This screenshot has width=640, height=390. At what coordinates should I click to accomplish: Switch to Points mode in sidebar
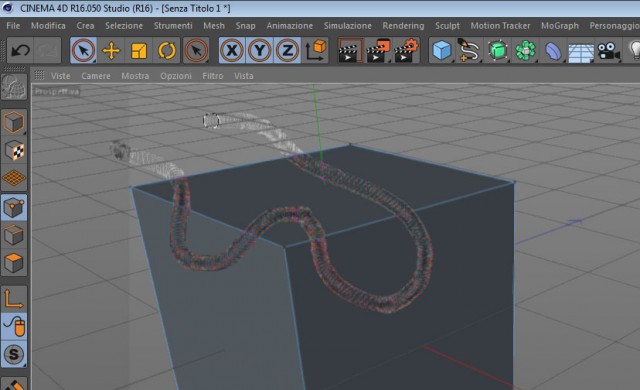point(14,208)
